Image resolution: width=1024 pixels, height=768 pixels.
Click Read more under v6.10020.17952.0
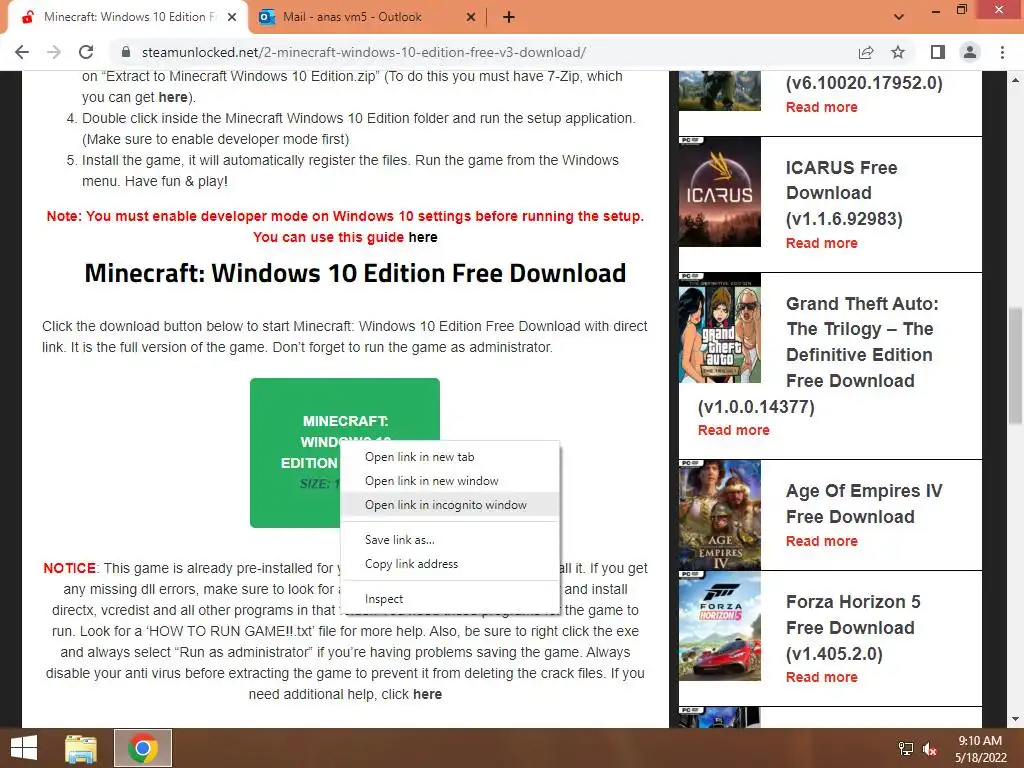(822, 107)
